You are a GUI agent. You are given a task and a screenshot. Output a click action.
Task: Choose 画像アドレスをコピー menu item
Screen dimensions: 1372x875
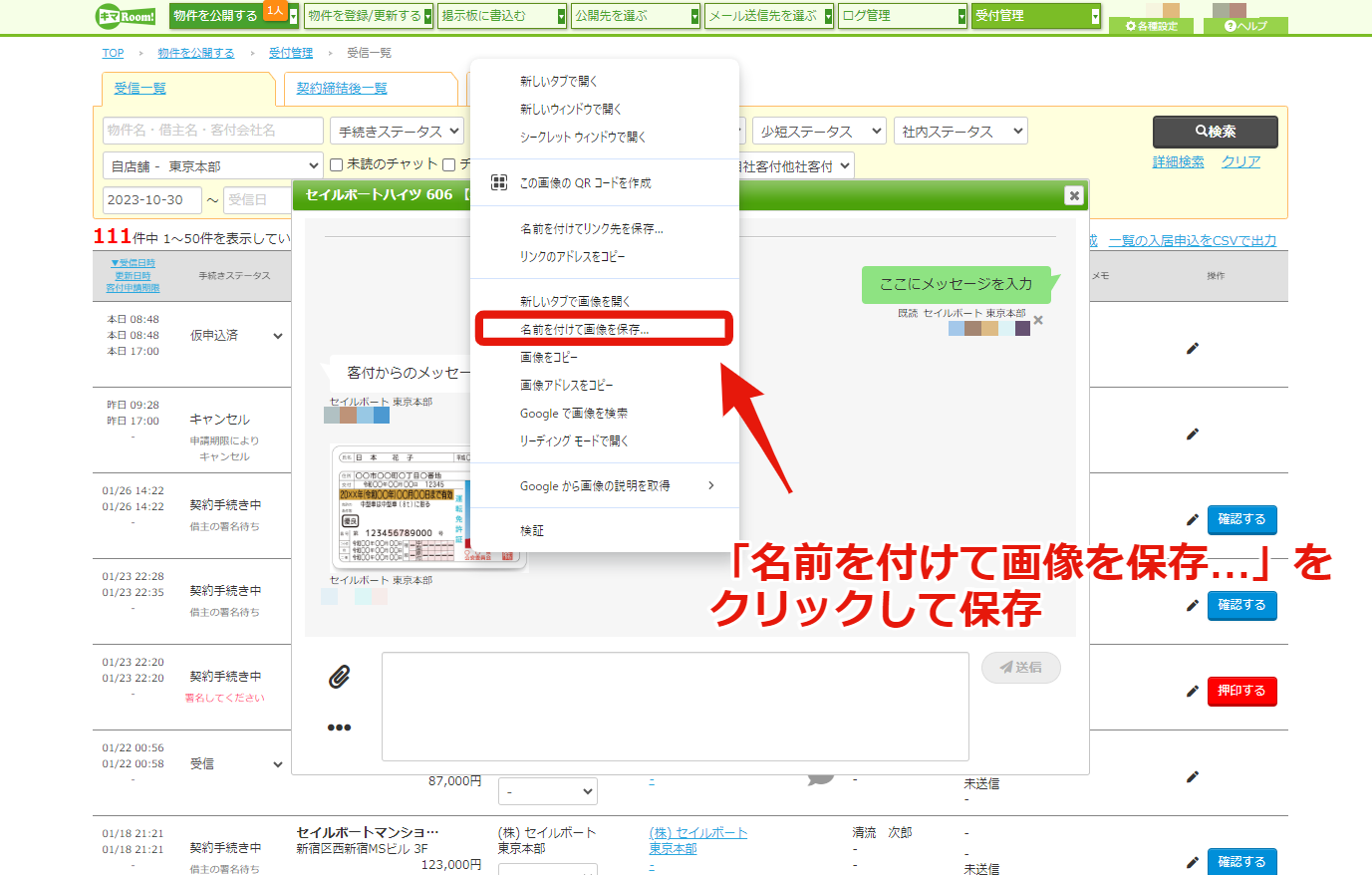(x=604, y=385)
